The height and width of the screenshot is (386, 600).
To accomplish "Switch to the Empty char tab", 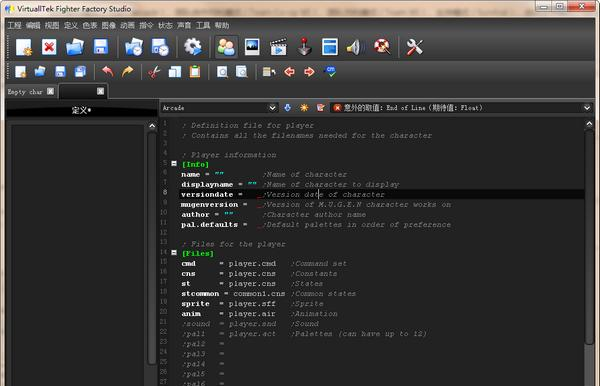I will [25, 92].
